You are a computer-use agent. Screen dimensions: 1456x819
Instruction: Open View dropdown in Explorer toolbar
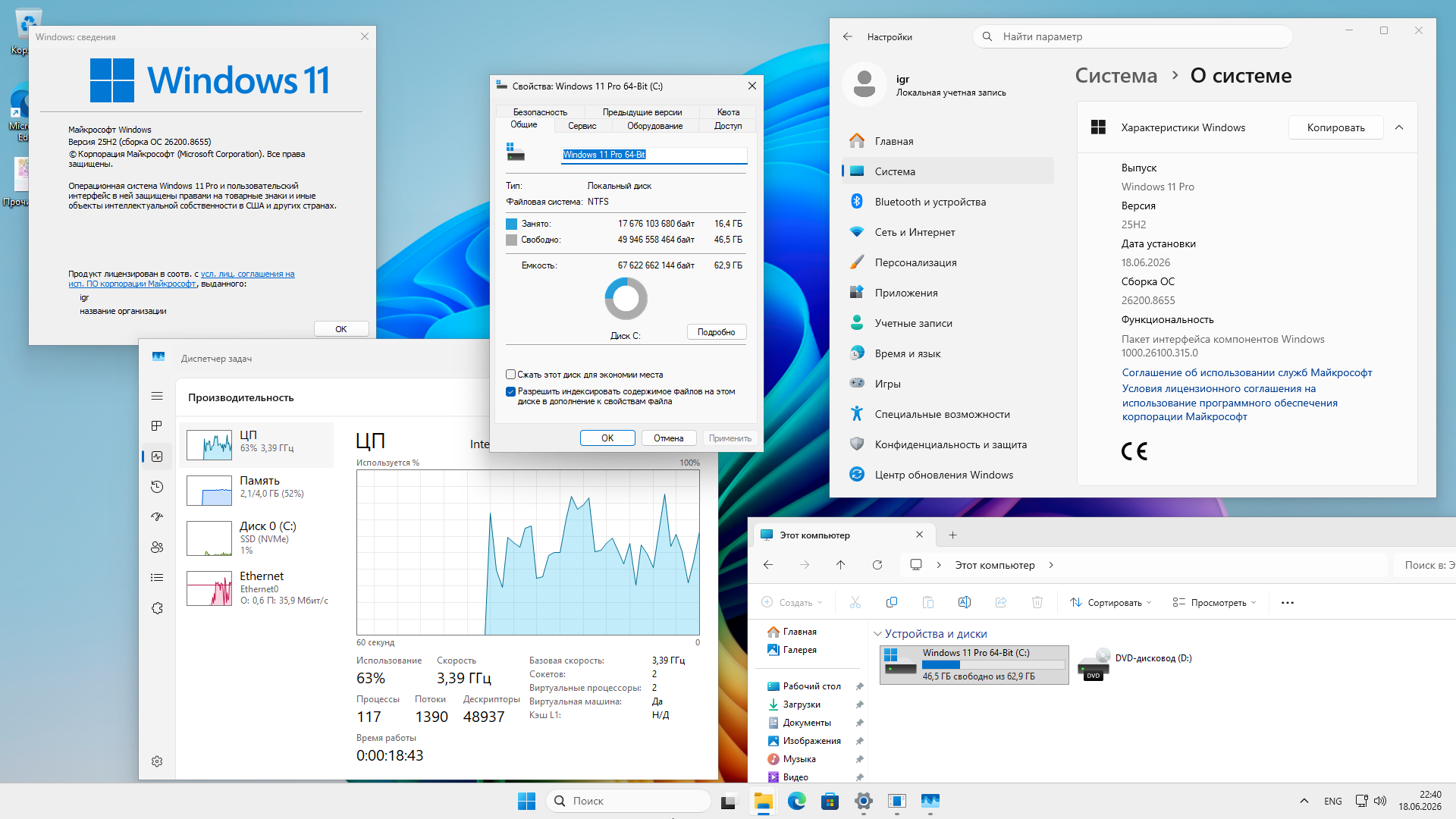[x=1214, y=602]
